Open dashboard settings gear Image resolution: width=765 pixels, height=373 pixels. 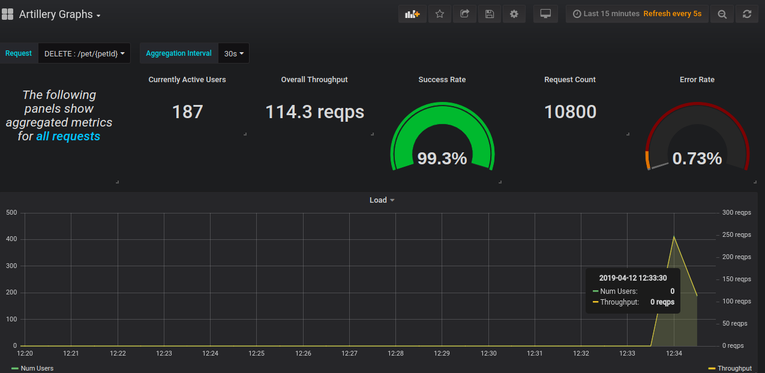514,14
